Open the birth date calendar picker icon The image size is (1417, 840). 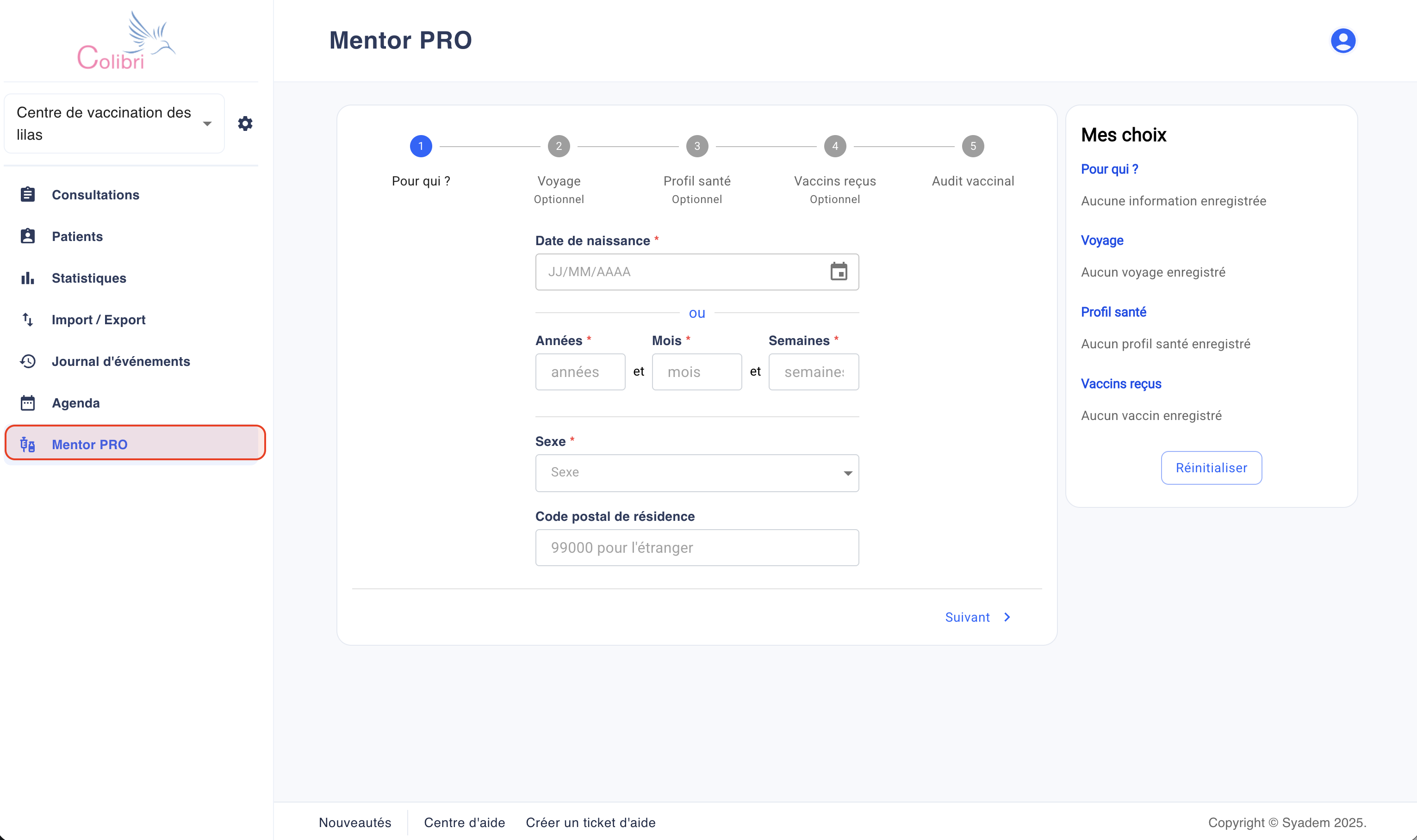coord(839,272)
